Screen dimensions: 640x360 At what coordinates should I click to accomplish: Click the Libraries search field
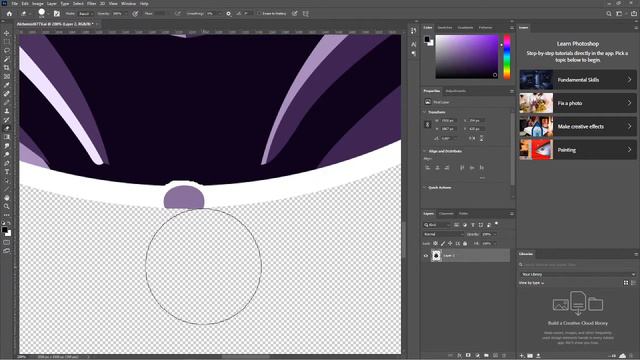(578, 264)
